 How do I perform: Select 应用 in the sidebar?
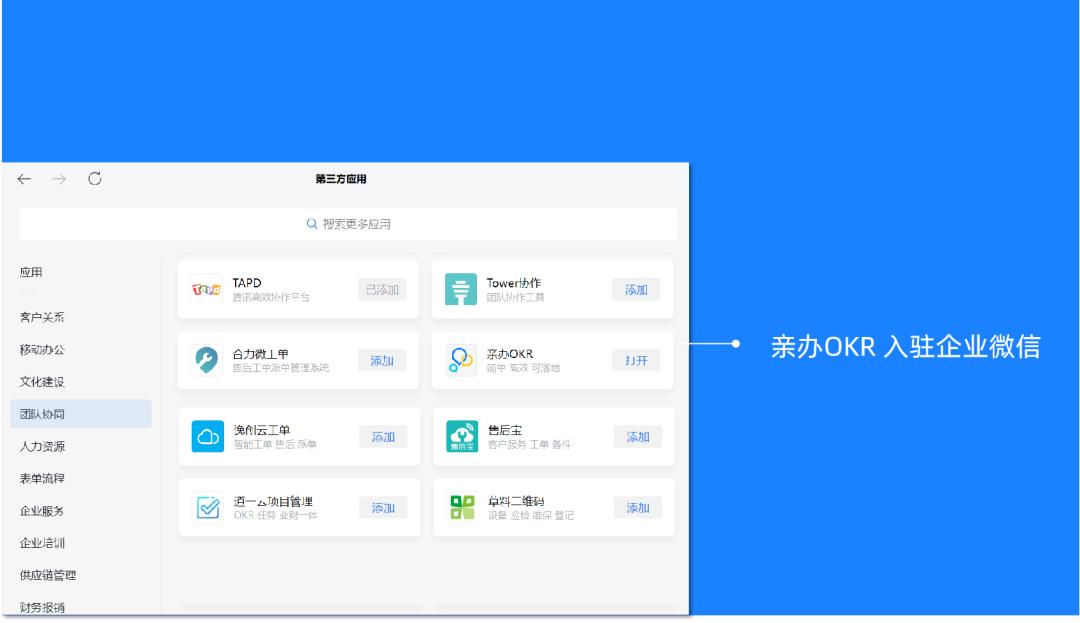pyautogui.click(x=31, y=272)
